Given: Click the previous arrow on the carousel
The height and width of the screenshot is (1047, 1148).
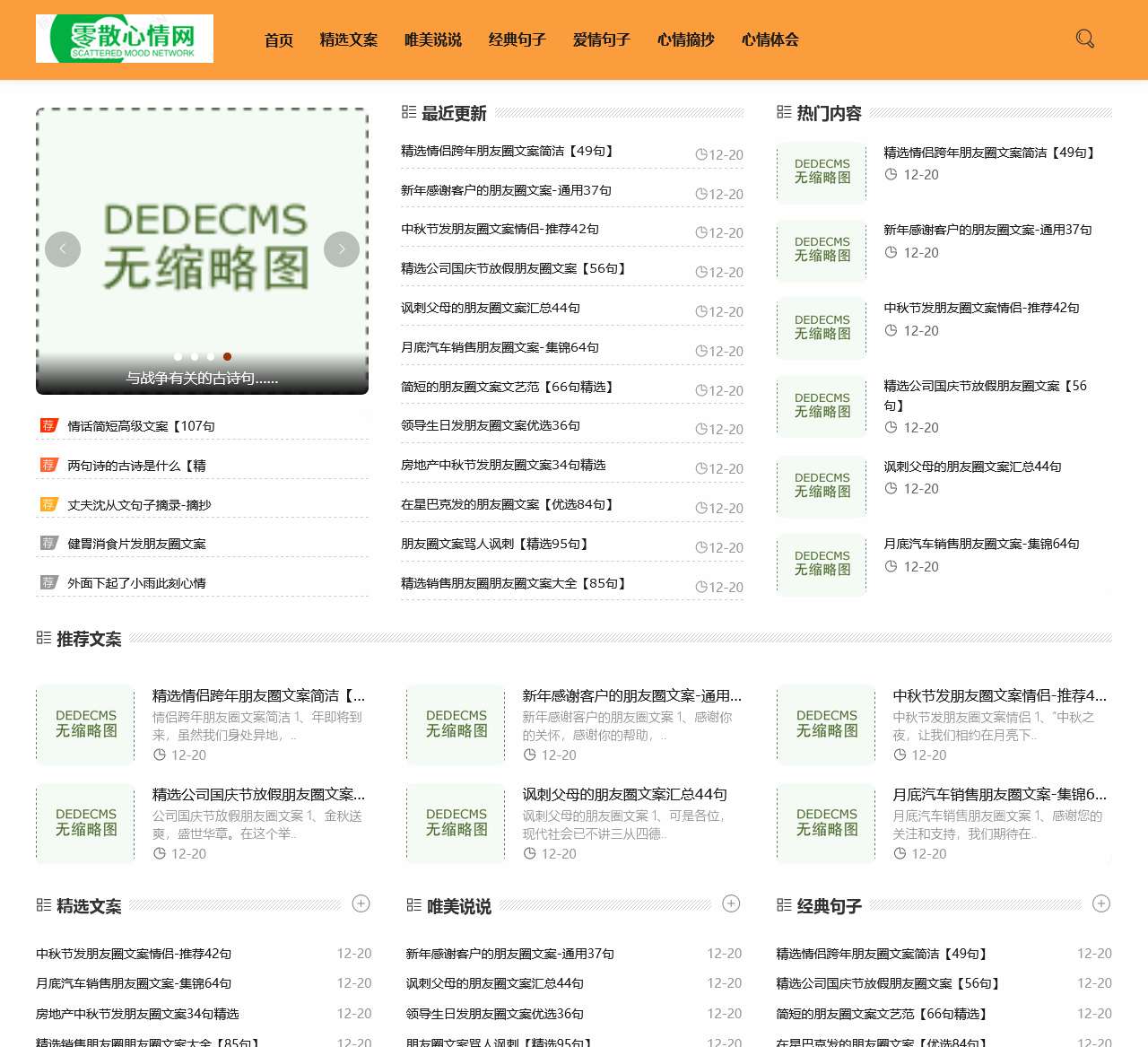Looking at the screenshot, I should point(63,249).
